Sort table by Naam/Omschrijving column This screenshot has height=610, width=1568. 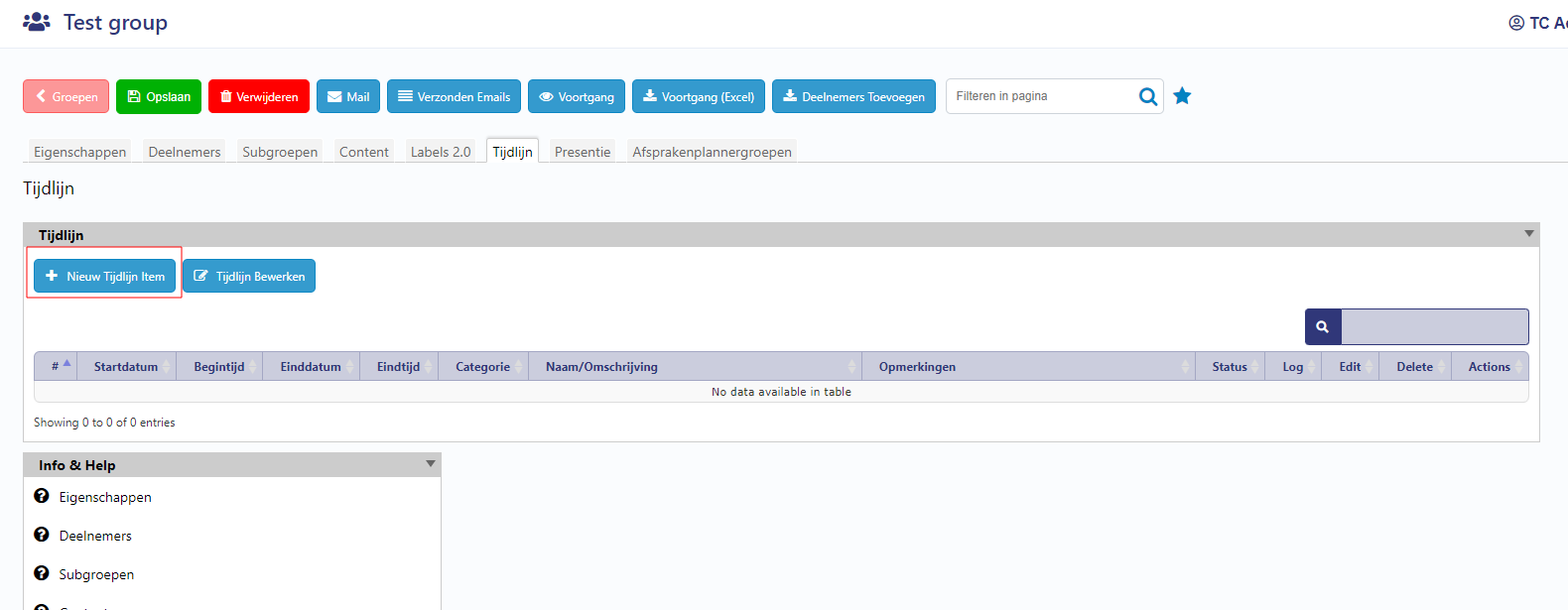[601, 367]
